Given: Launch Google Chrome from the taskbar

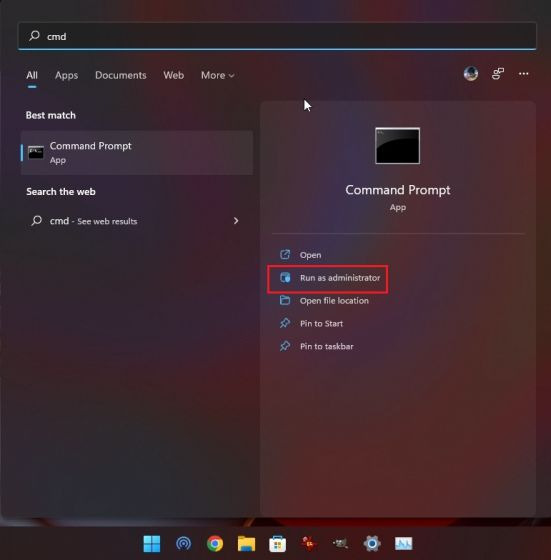Looking at the screenshot, I should tap(215, 544).
